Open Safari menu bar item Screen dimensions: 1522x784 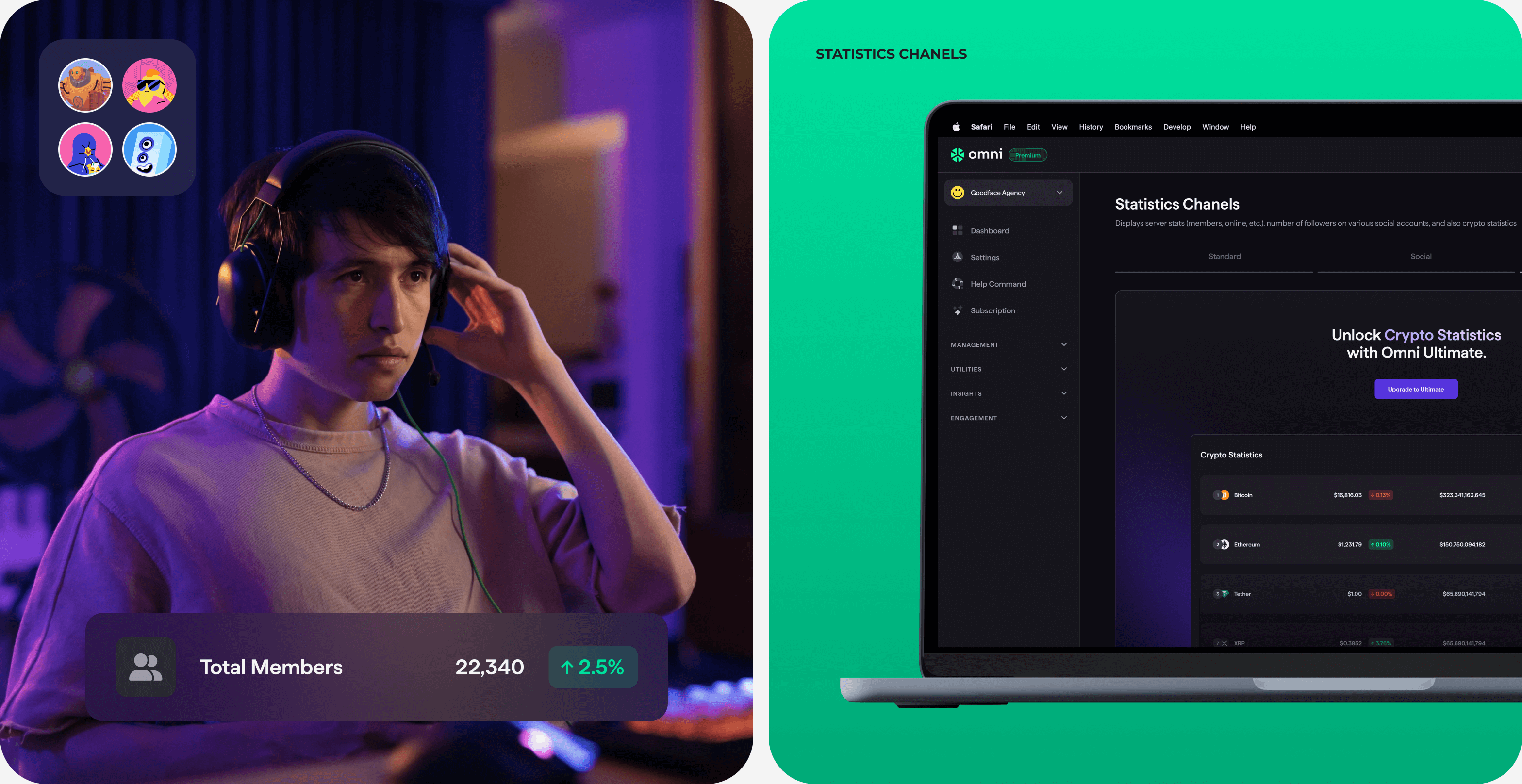coord(979,126)
